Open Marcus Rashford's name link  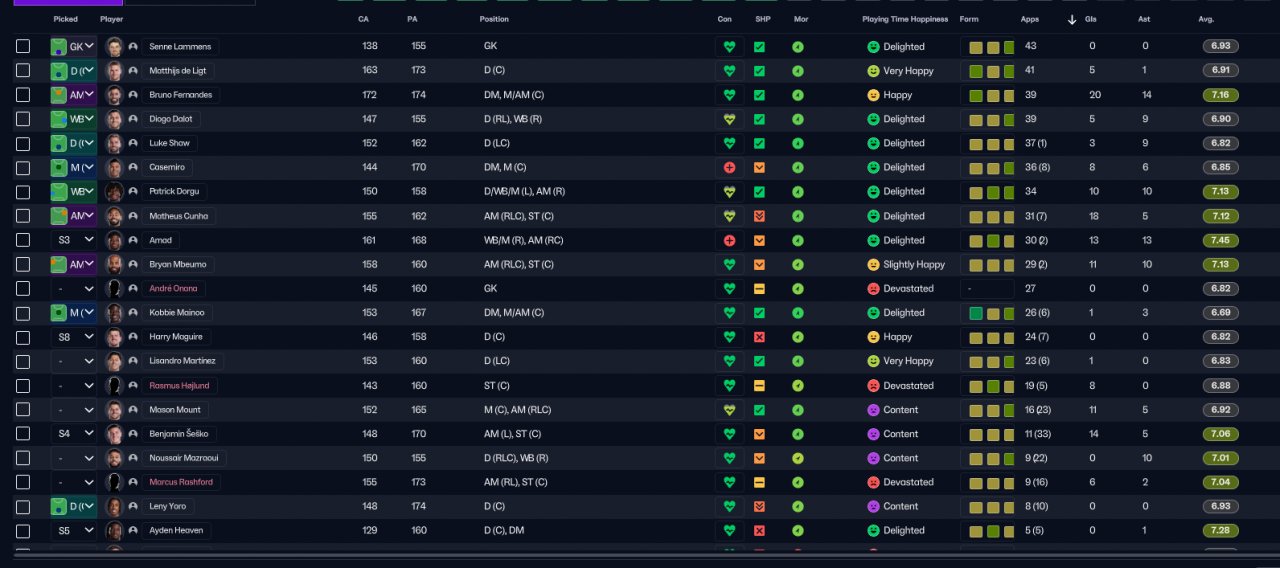click(x=180, y=482)
